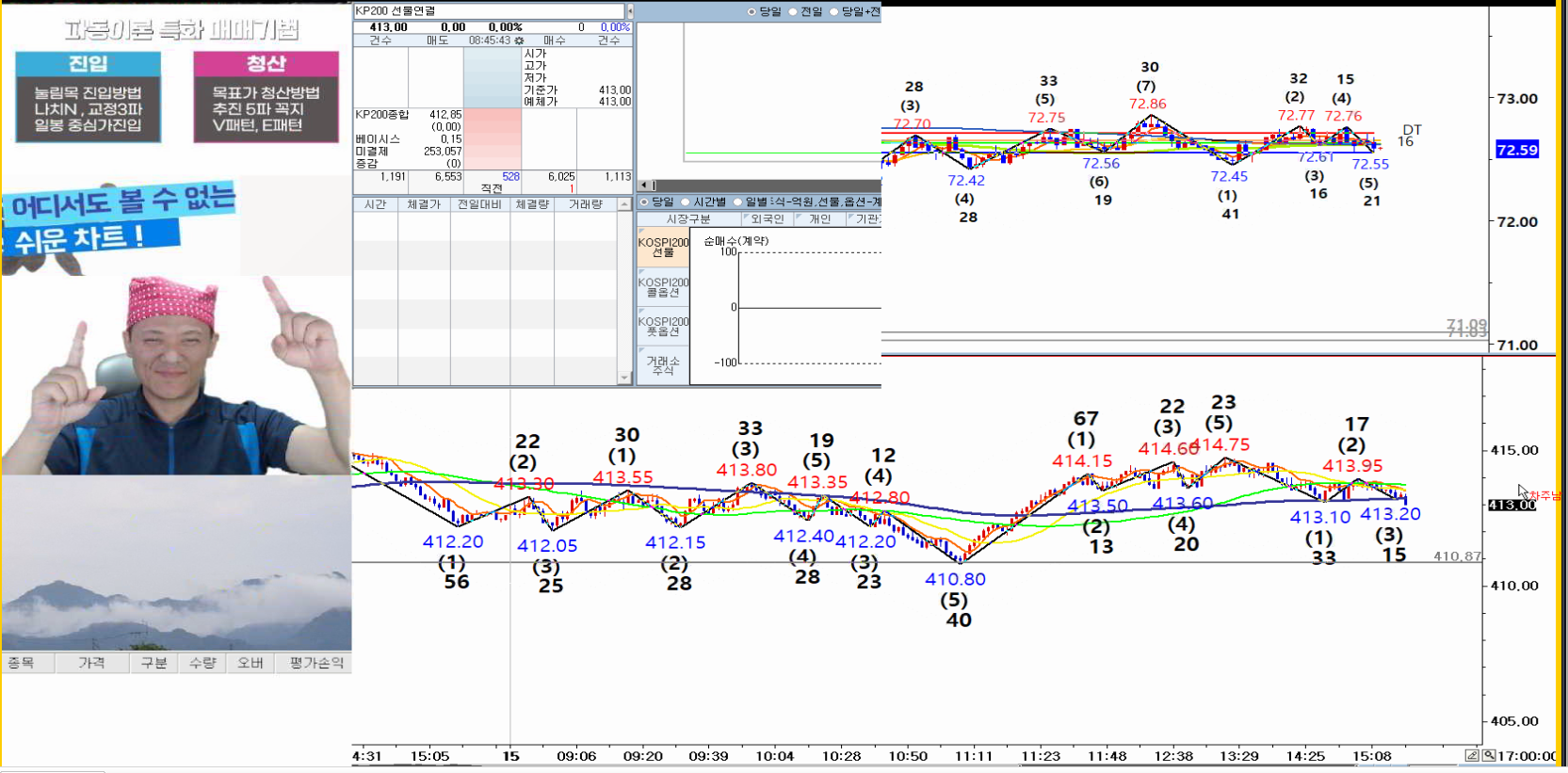Screen dimensions: 1568x773
Task: Select the top 당일 radio button
Action: tap(752, 12)
